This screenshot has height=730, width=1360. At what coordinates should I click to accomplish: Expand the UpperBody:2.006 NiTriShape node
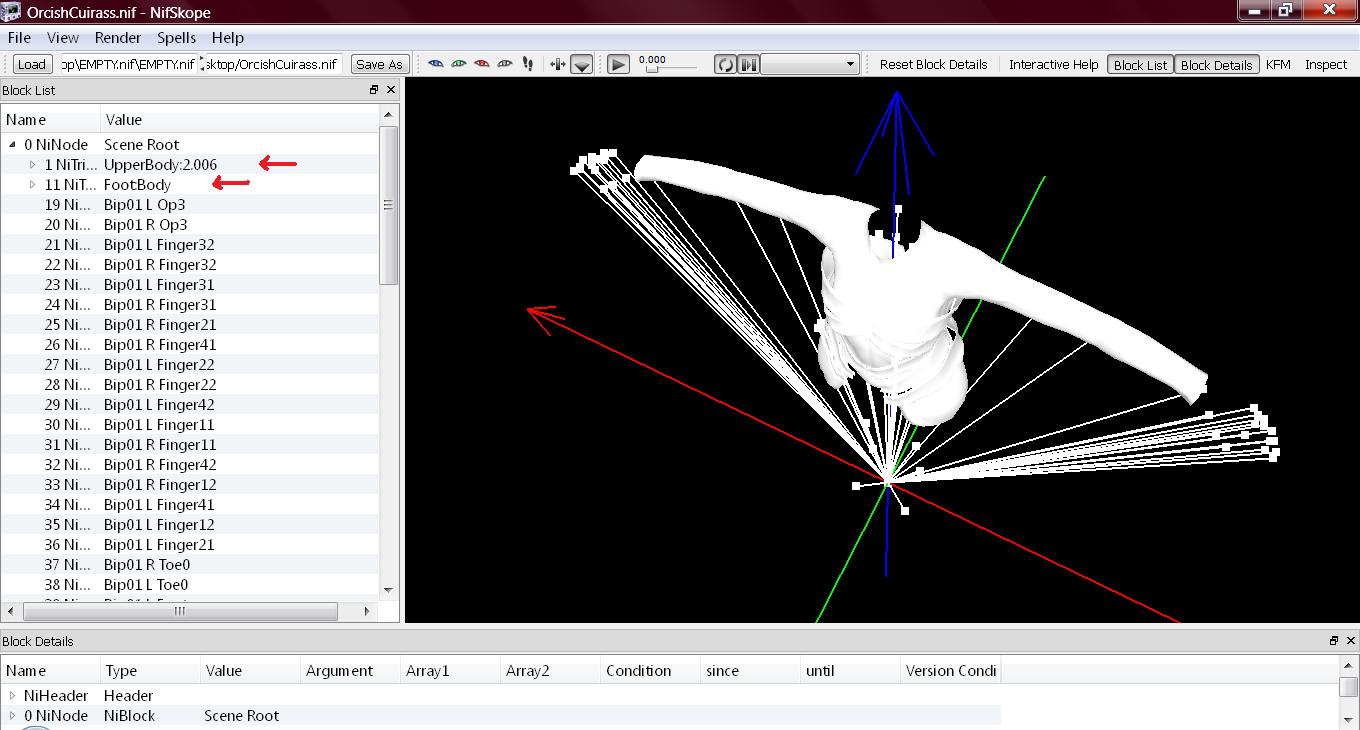tap(32, 165)
